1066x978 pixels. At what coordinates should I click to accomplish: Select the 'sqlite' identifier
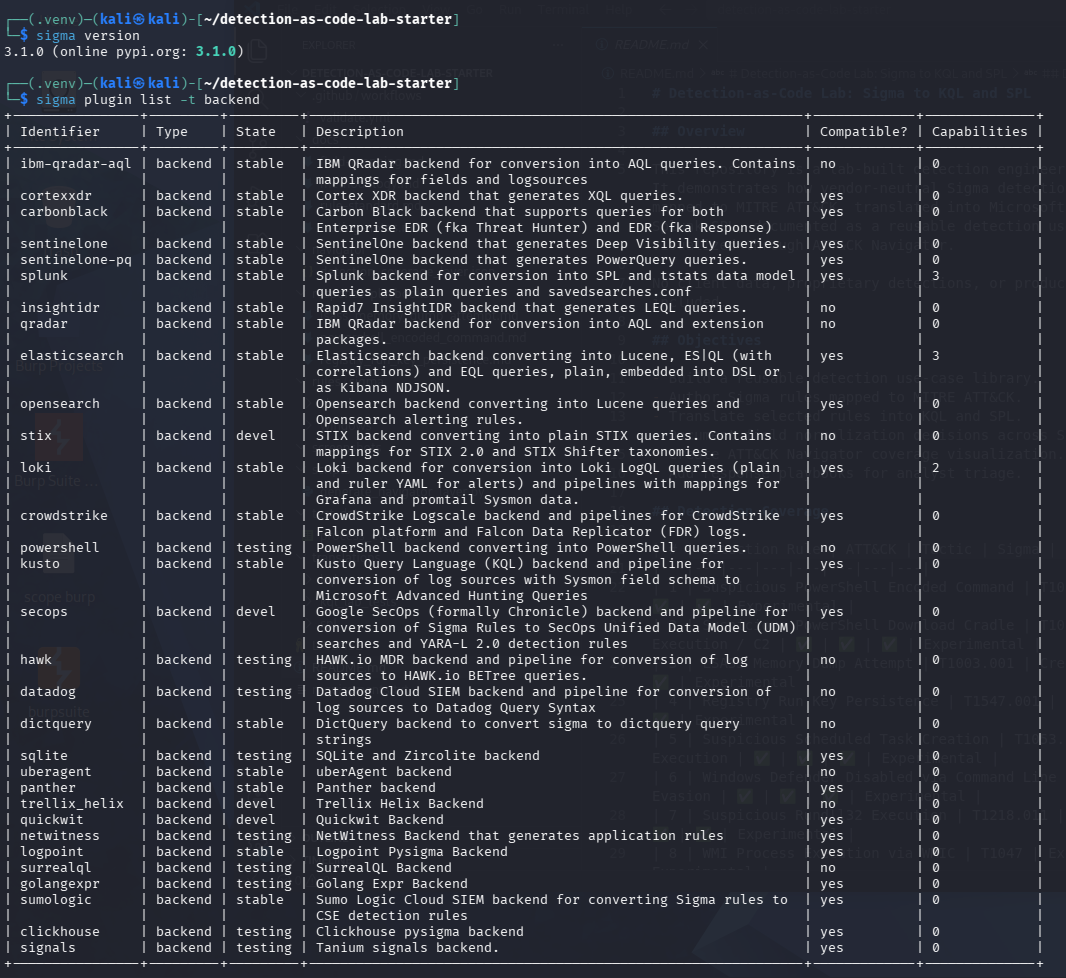pyautogui.click(x=44, y=756)
